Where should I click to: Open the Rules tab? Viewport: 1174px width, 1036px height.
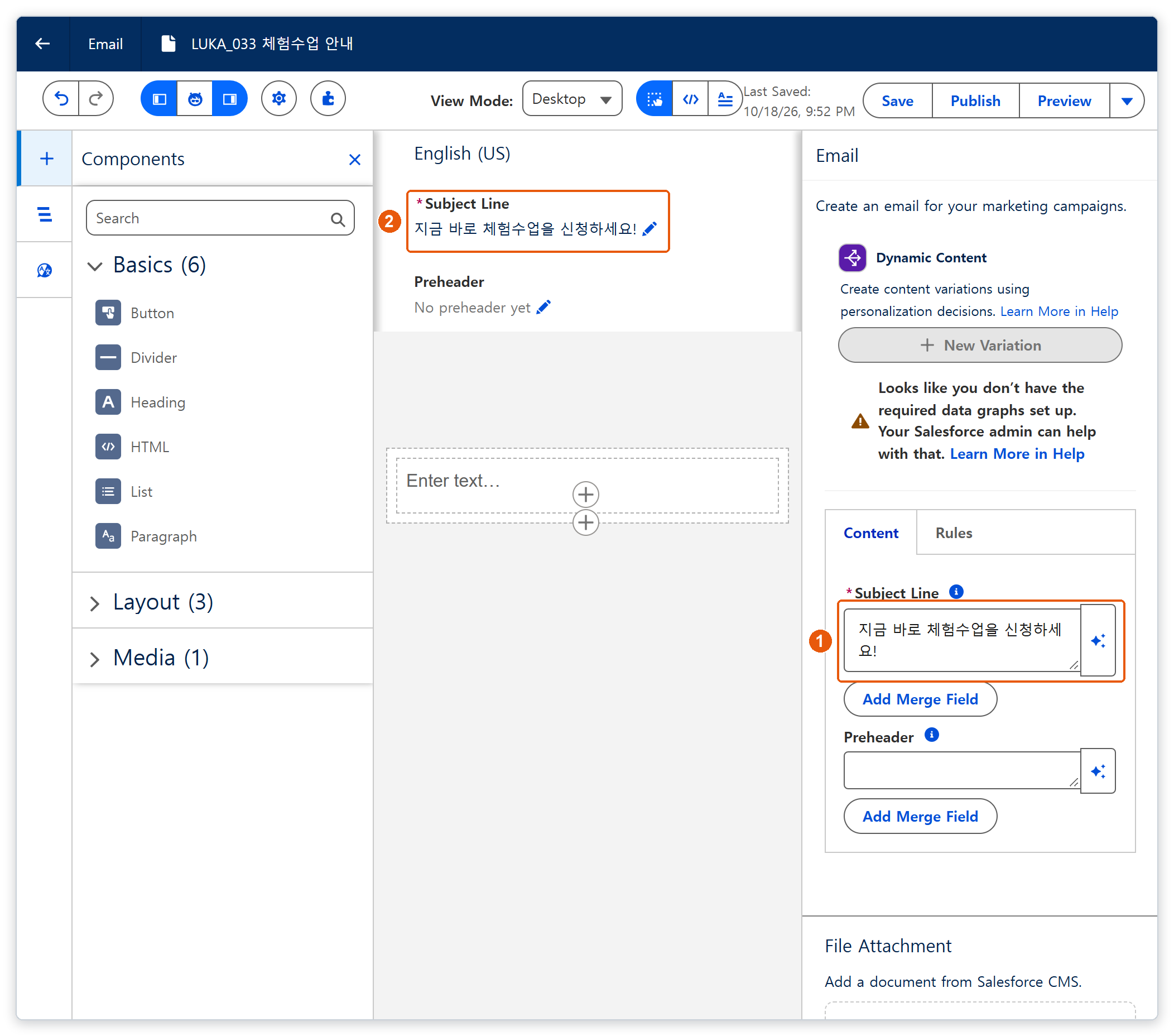(954, 533)
